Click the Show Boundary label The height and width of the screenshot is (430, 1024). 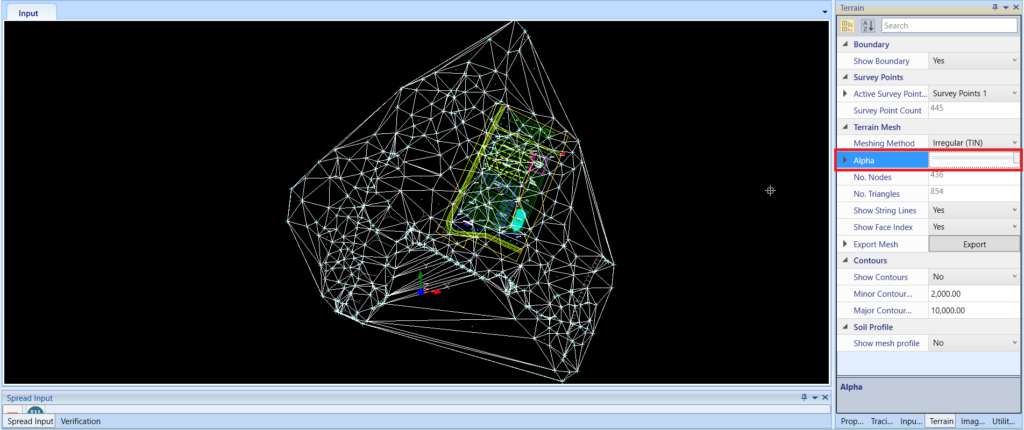(881, 61)
